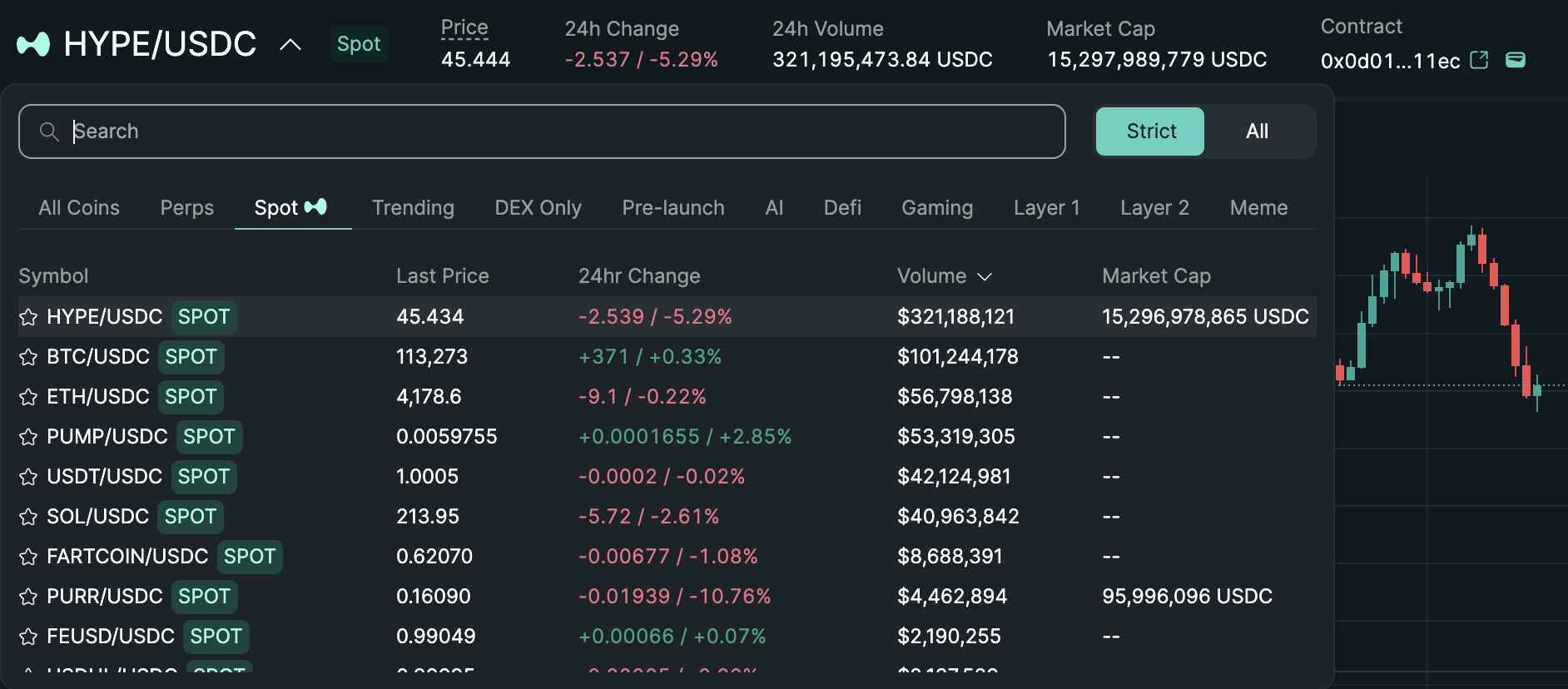Open the Perps tab
1568x689 pixels.
[x=186, y=208]
